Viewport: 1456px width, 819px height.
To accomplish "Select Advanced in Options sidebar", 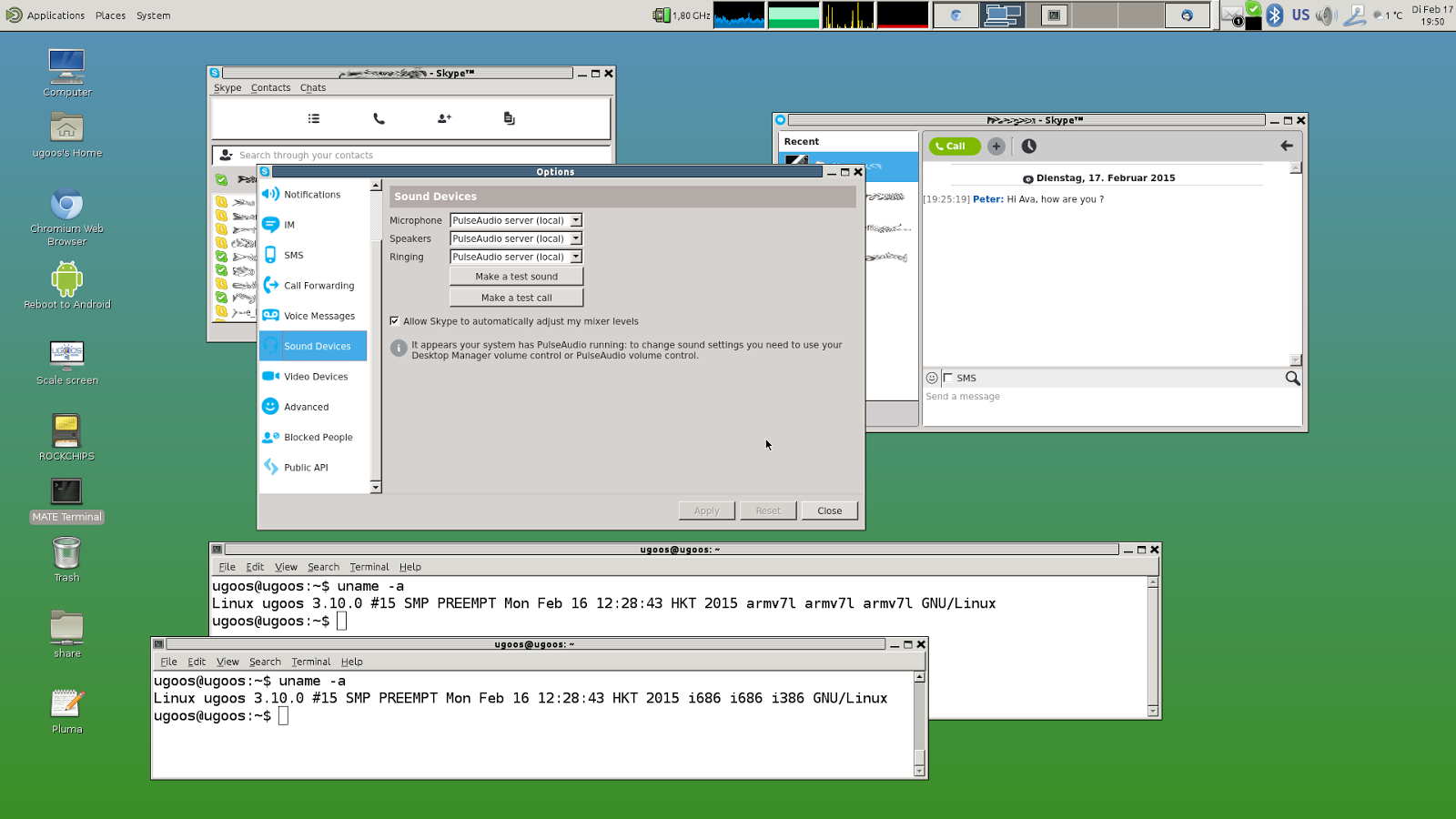I will [313, 407].
